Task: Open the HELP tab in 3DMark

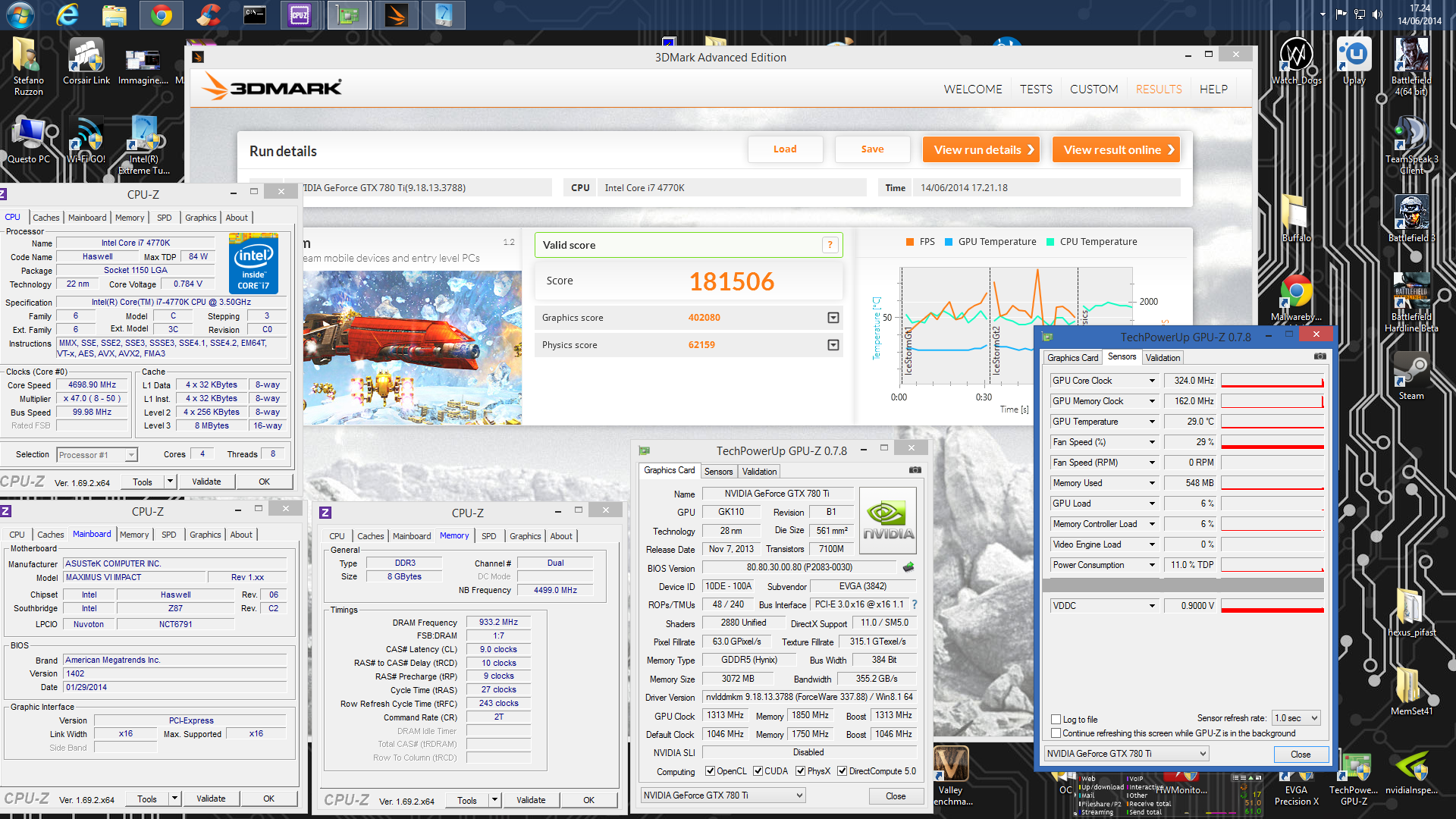Action: pos(1213,89)
